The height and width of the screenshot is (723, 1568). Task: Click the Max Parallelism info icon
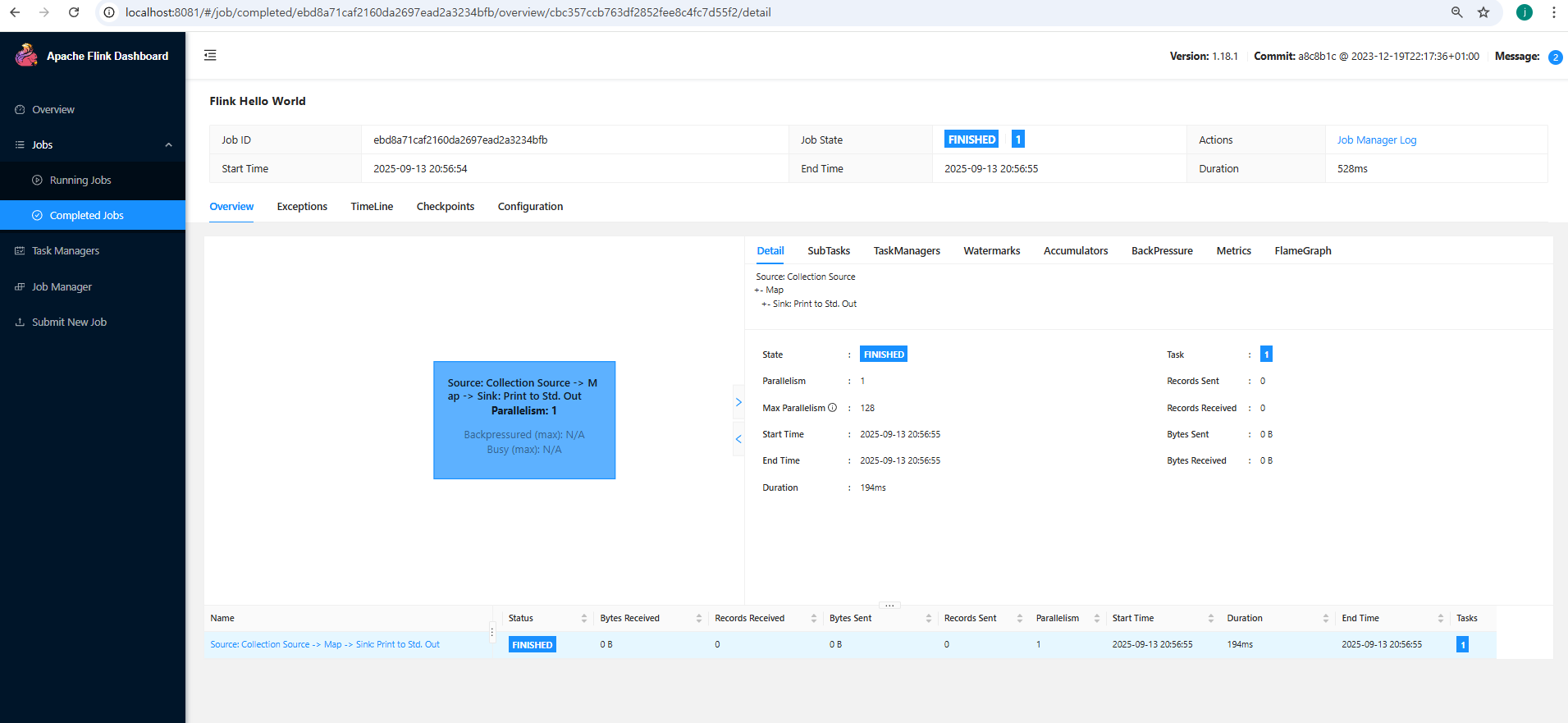[832, 408]
